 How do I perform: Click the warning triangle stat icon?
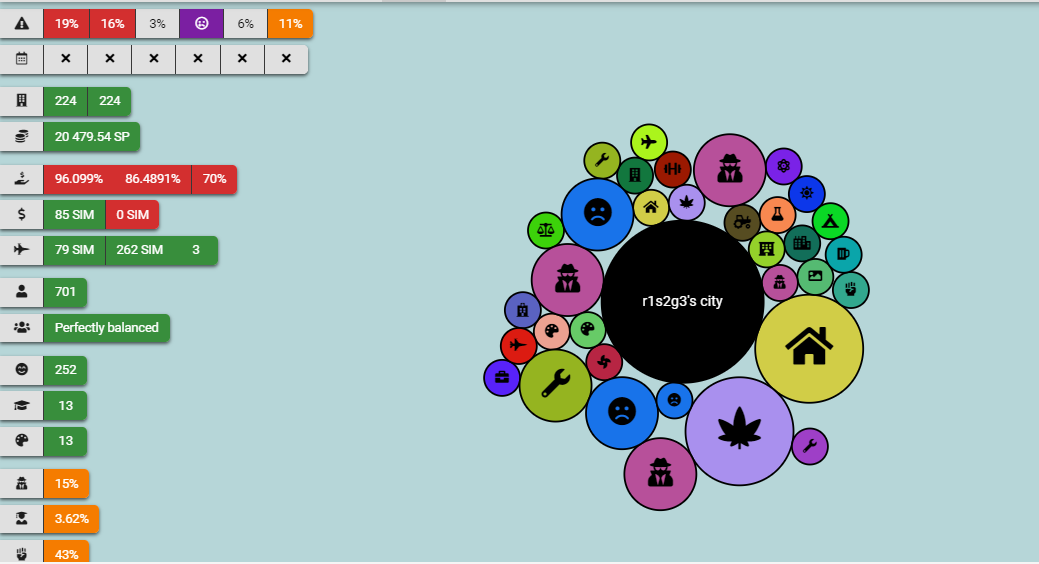(22, 24)
